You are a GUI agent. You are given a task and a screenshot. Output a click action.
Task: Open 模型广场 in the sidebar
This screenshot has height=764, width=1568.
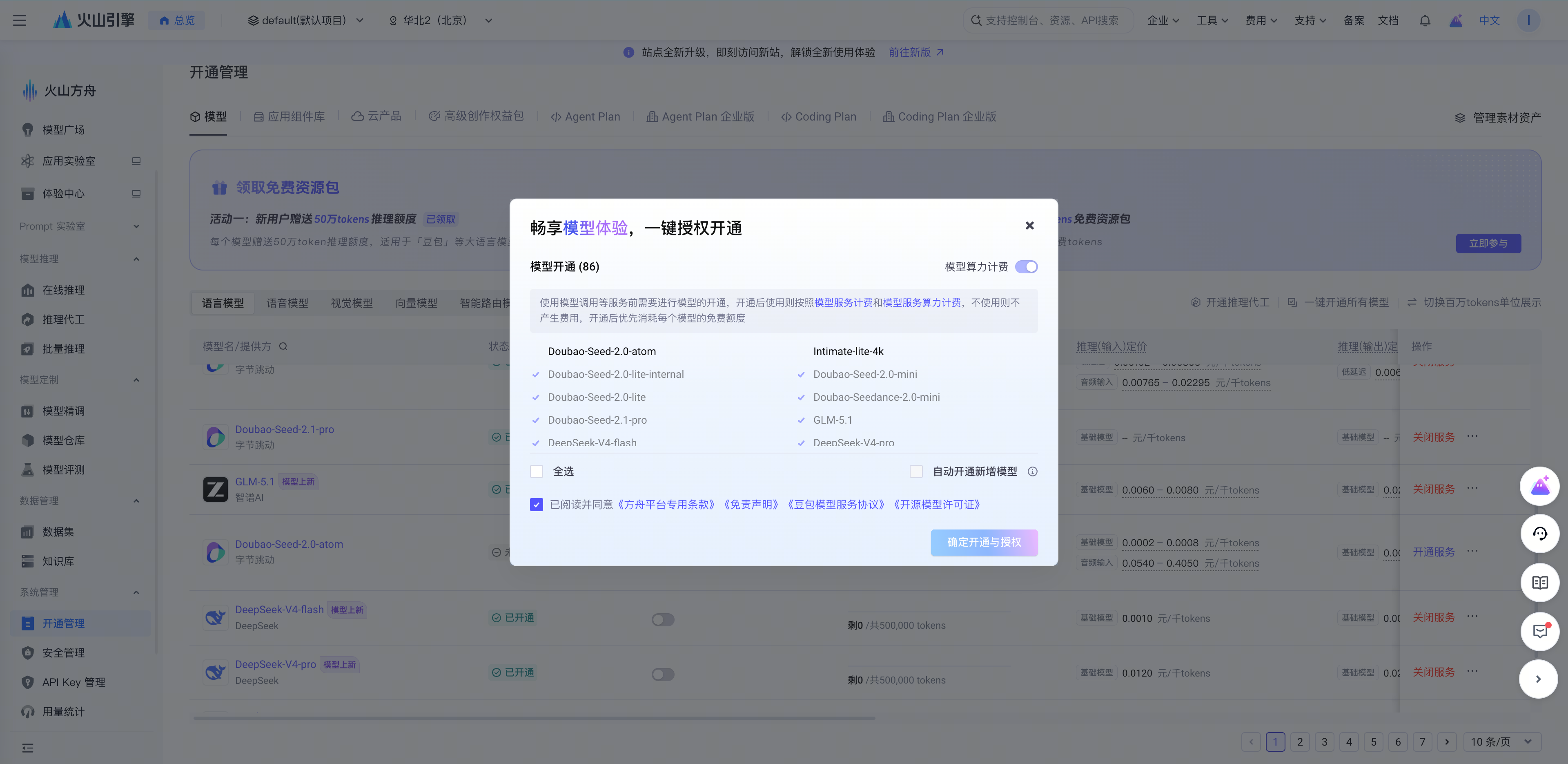click(63, 130)
